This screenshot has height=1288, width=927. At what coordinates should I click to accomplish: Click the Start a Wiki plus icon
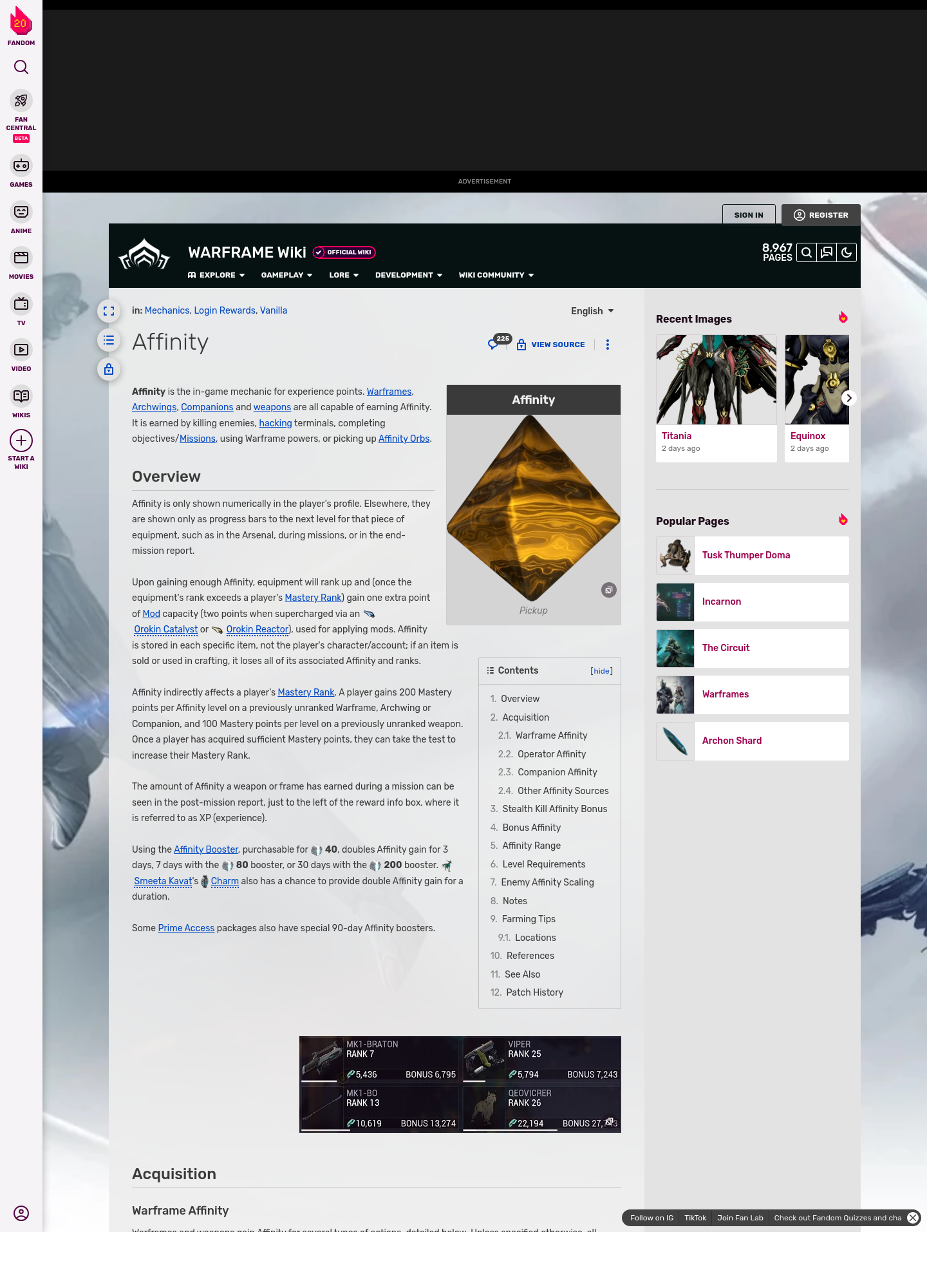tap(21, 440)
